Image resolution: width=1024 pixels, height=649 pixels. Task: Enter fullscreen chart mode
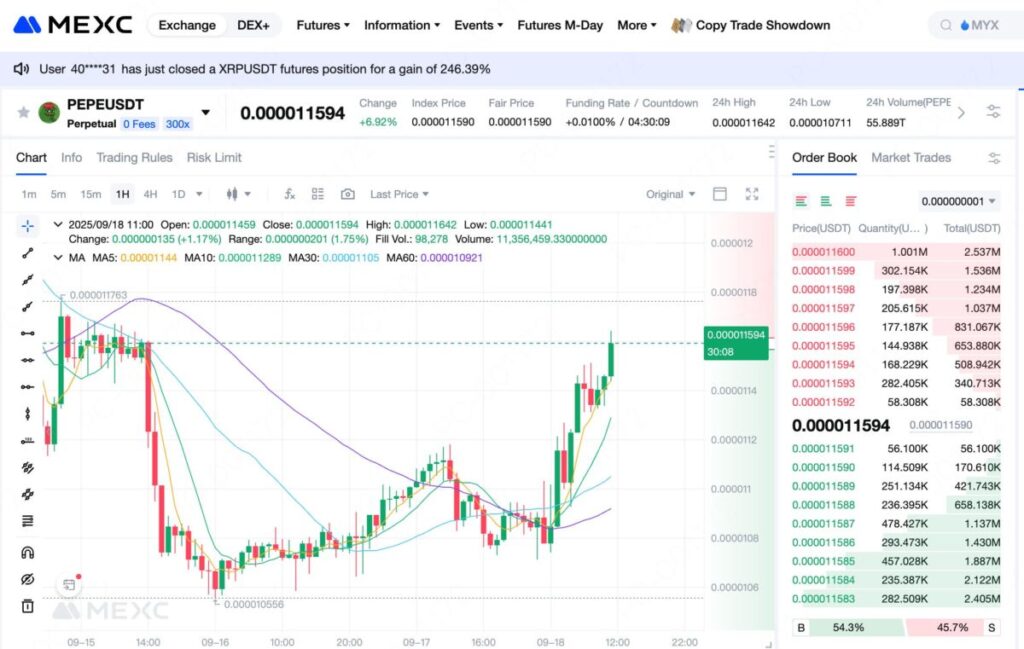753,194
